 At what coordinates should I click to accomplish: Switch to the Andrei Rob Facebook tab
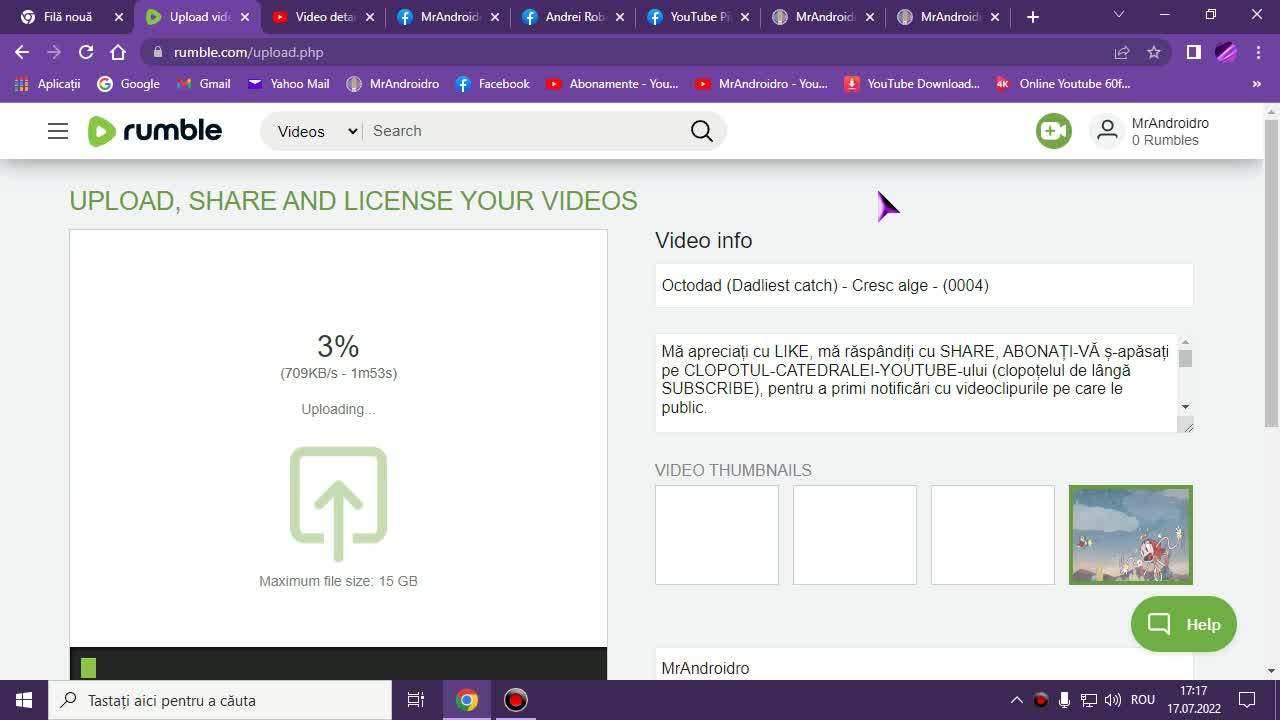coord(574,17)
